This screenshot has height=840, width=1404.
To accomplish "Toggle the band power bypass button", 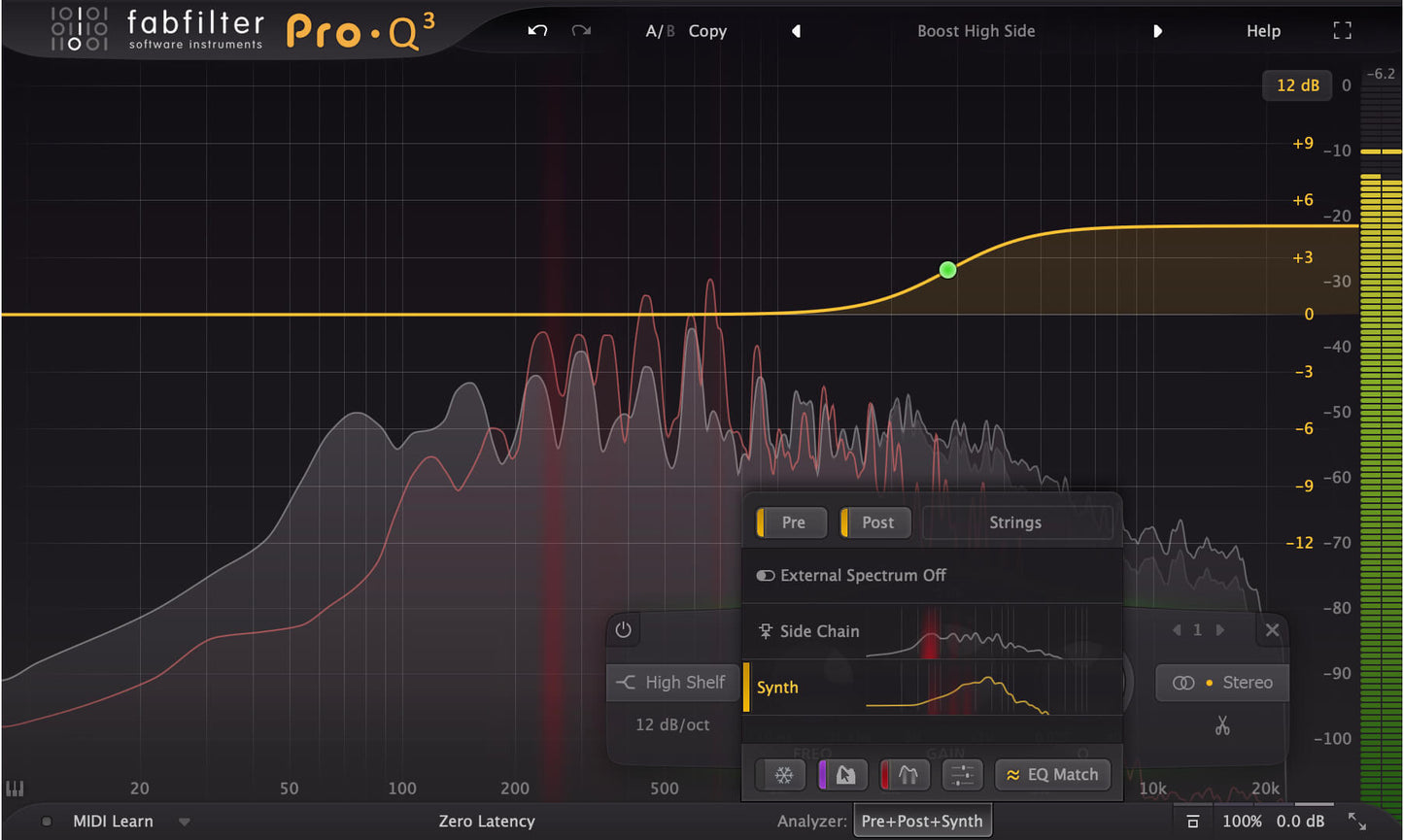I will click(624, 630).
